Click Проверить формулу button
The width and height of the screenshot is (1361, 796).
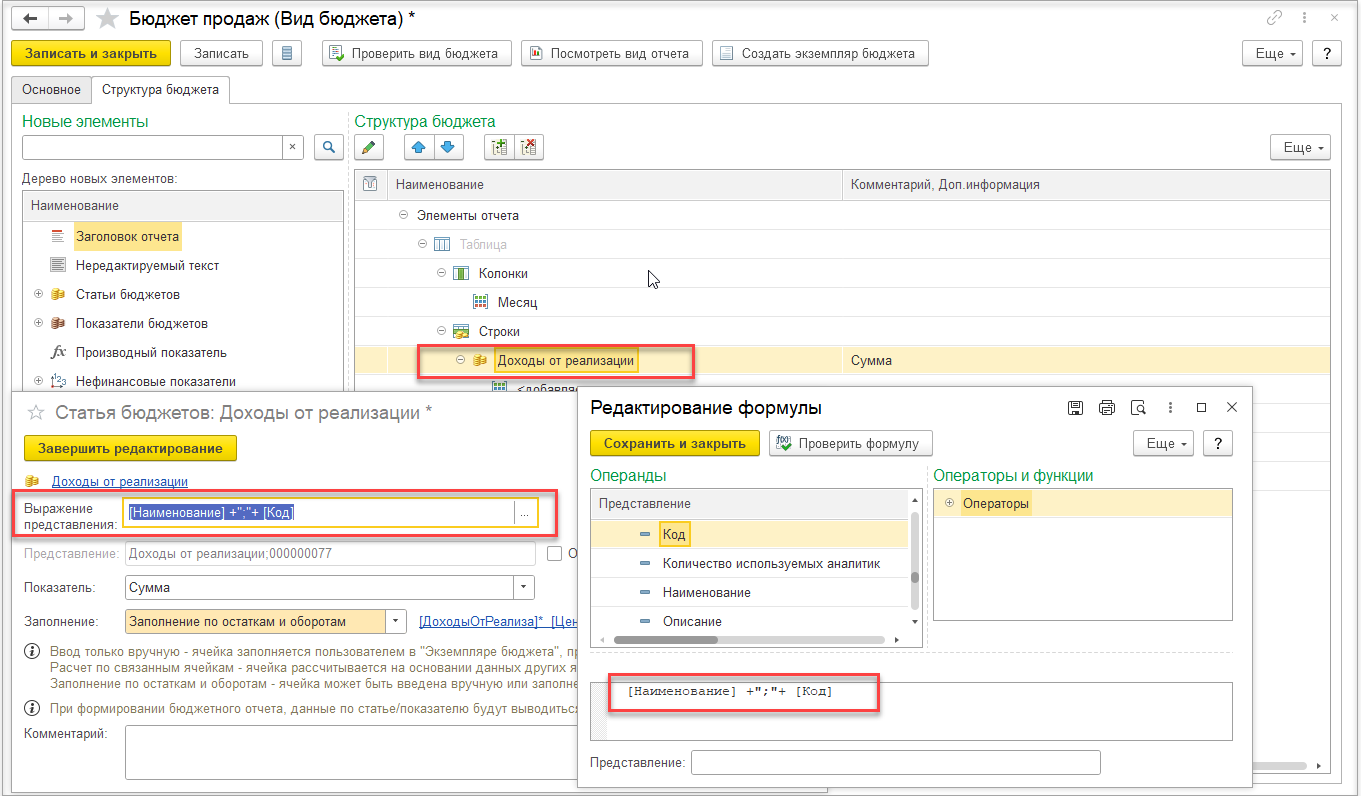pyautogui.click(x=850, y=443)
